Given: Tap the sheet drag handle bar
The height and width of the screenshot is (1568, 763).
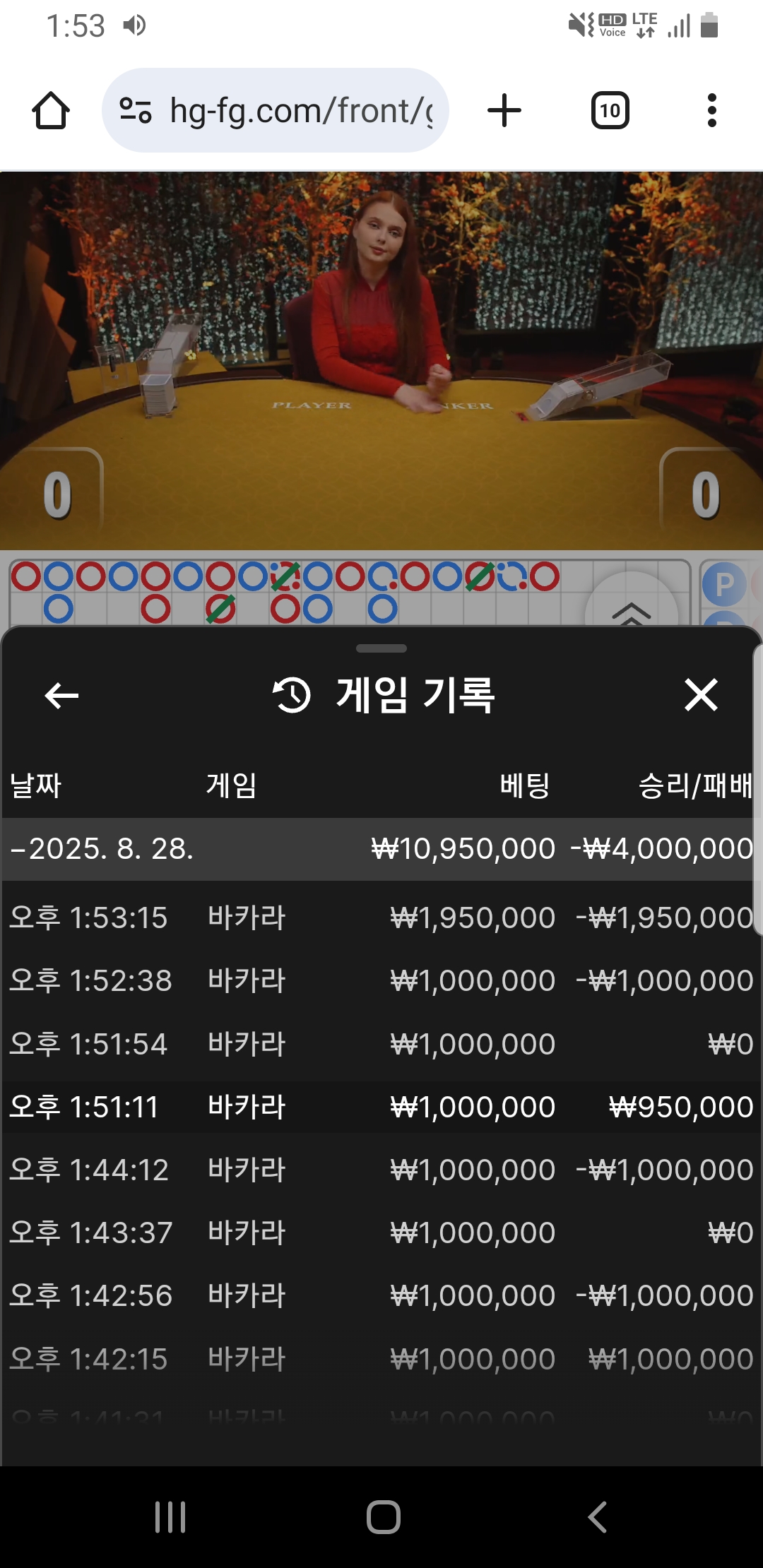Looking at the screenshot, I should pyautogui.click(x=381, y=648).
